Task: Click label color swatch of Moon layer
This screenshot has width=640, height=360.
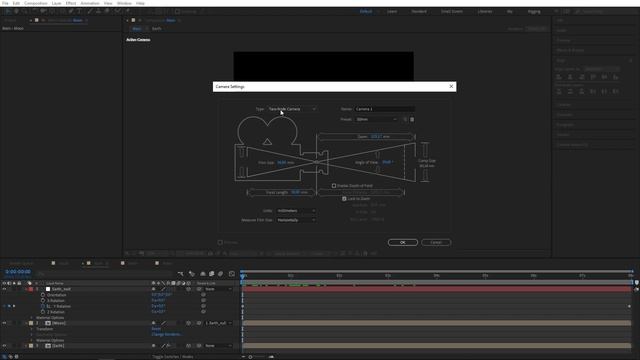Action: click(31, 323)
